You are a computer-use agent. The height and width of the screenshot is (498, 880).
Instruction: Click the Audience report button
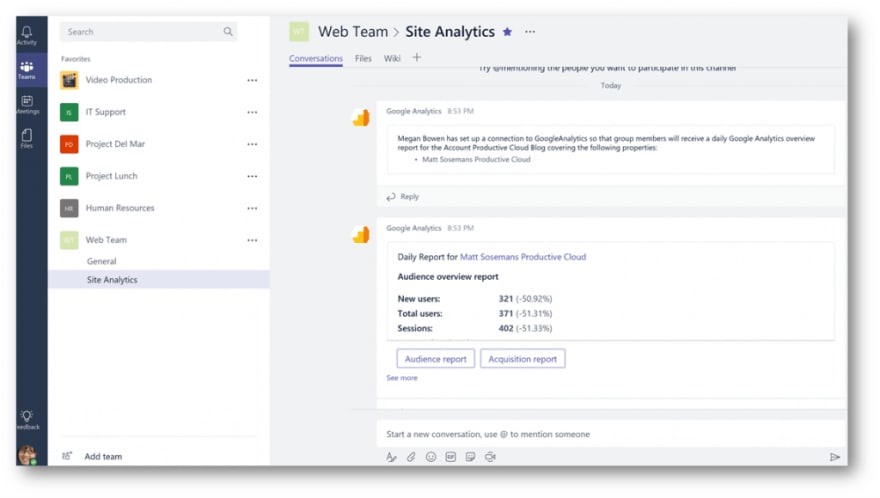436,359
